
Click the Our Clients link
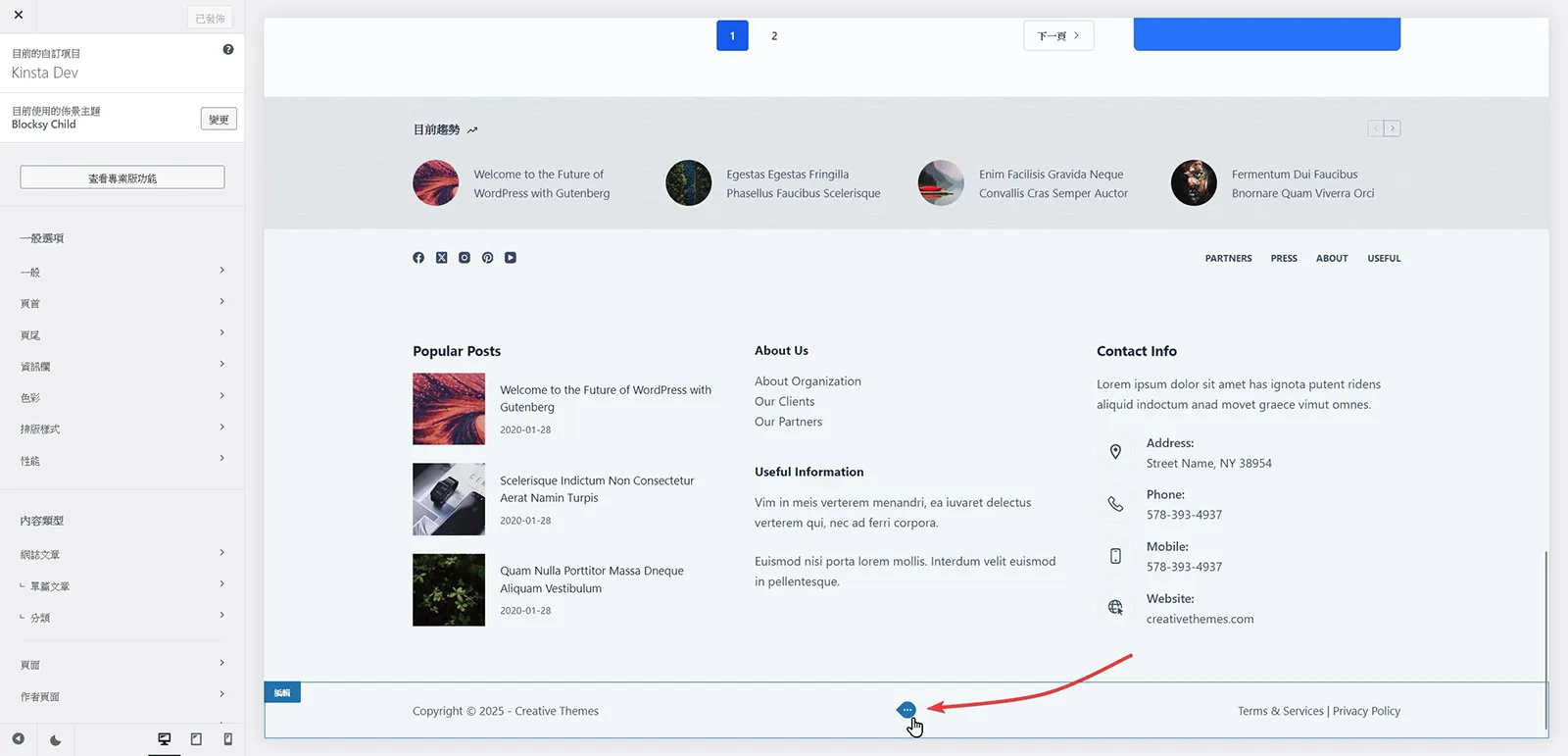coord(784,402)
